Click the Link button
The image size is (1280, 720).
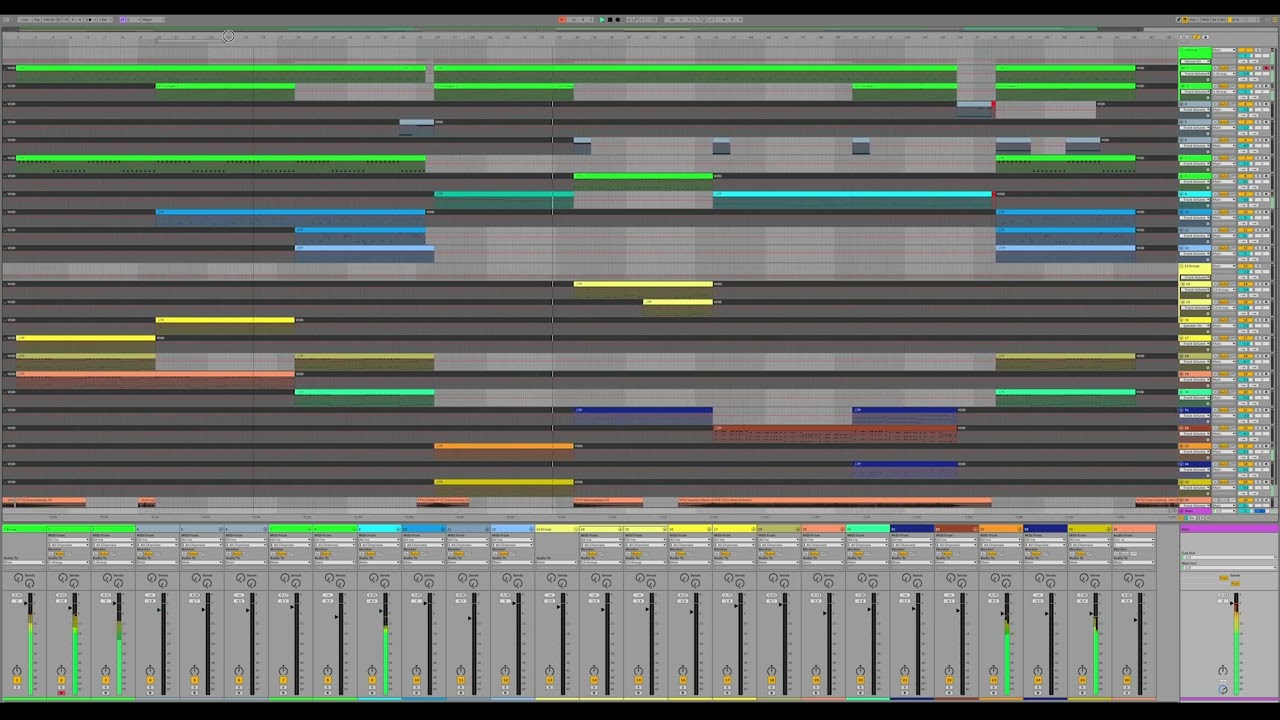[24, 19]
